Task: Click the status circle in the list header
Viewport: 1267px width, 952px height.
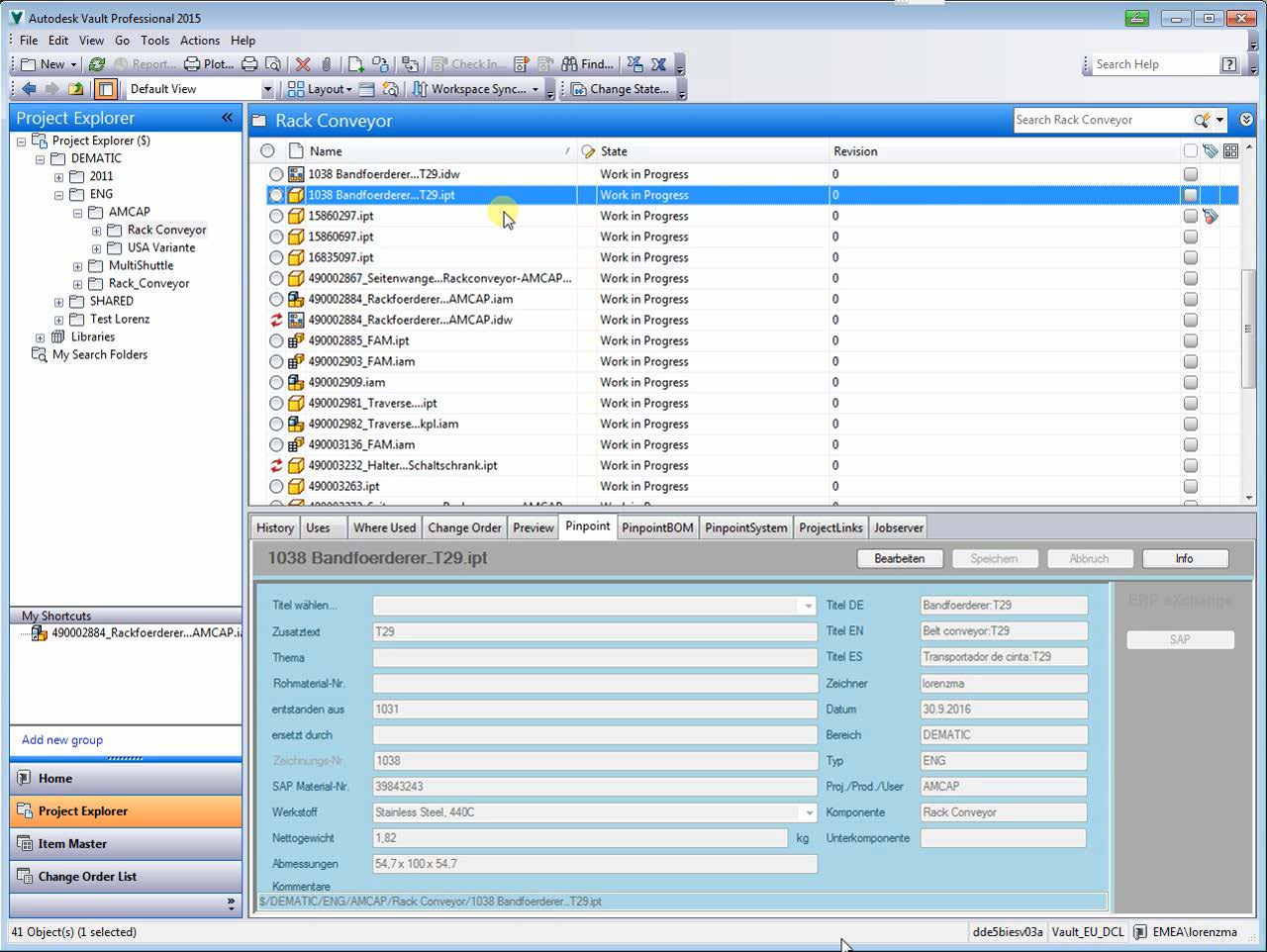Action: coord(267,151)
